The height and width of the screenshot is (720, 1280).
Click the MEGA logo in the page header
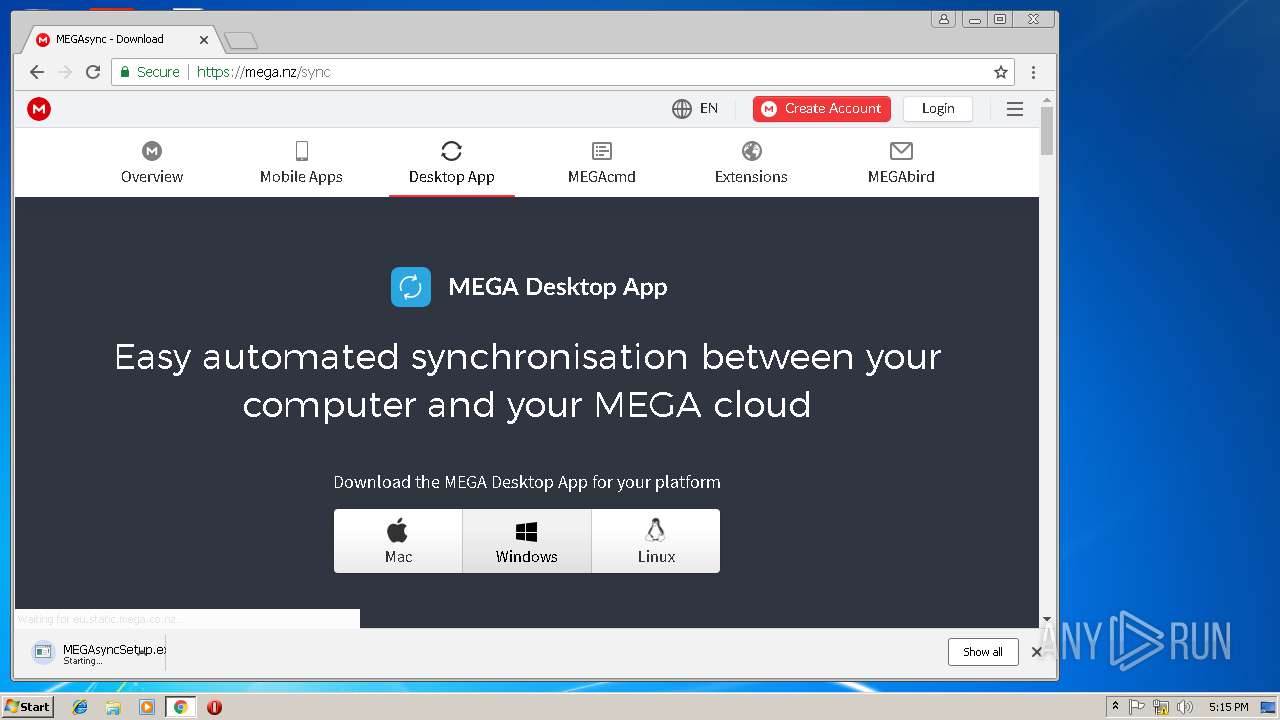(39, 109)
